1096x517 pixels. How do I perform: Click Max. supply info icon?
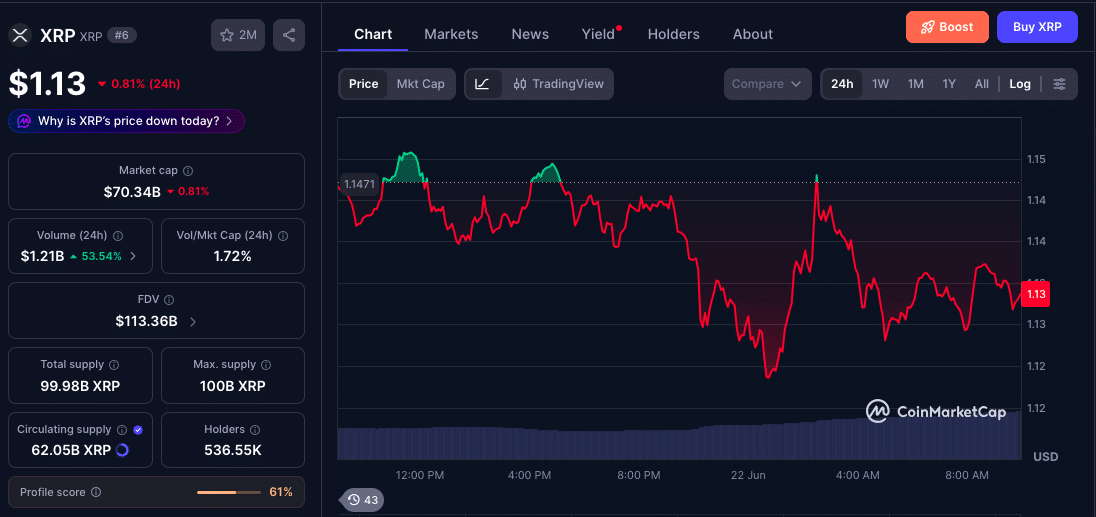266,365
